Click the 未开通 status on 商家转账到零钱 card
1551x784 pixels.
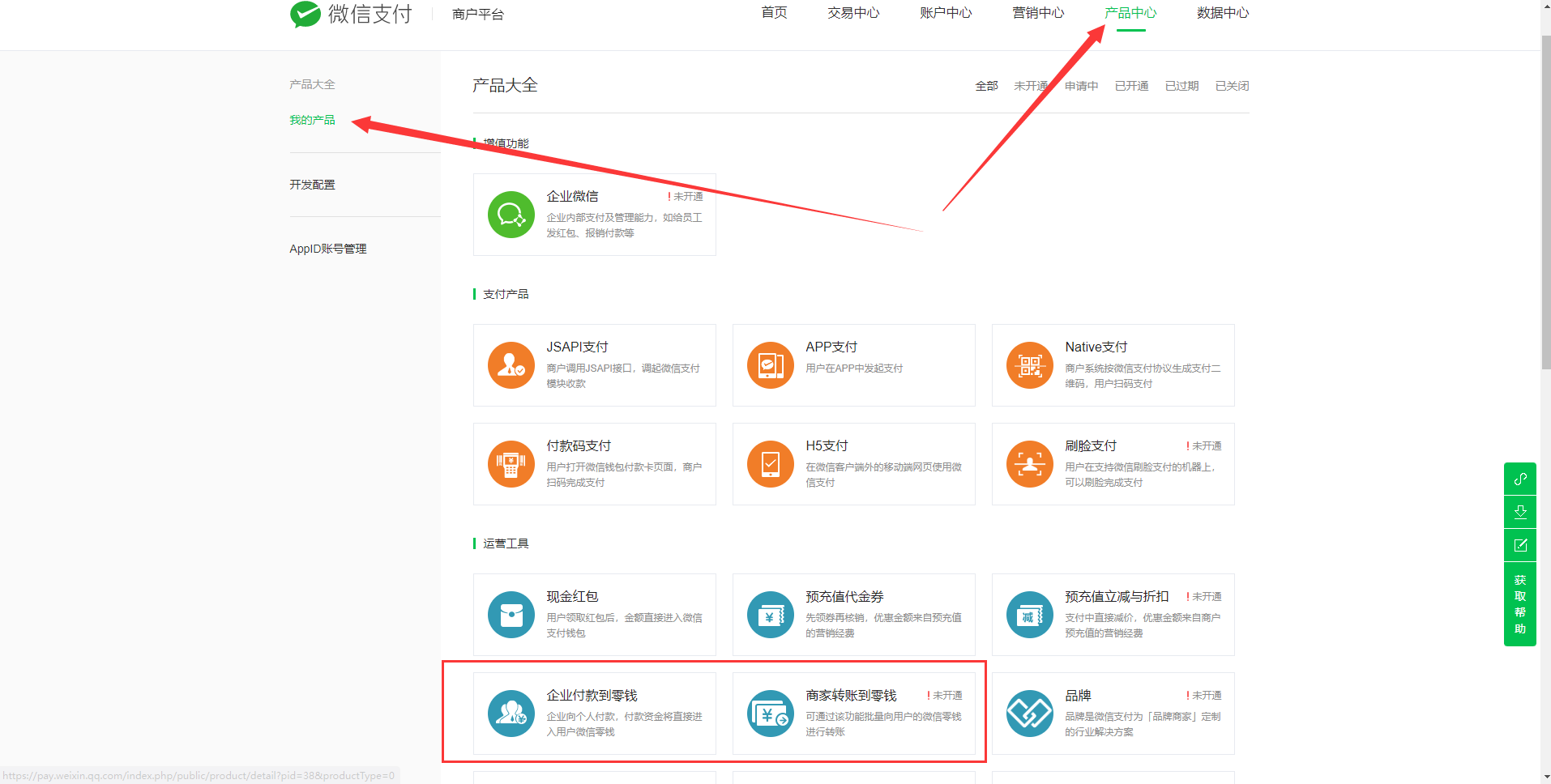click(x=945, y=695)
